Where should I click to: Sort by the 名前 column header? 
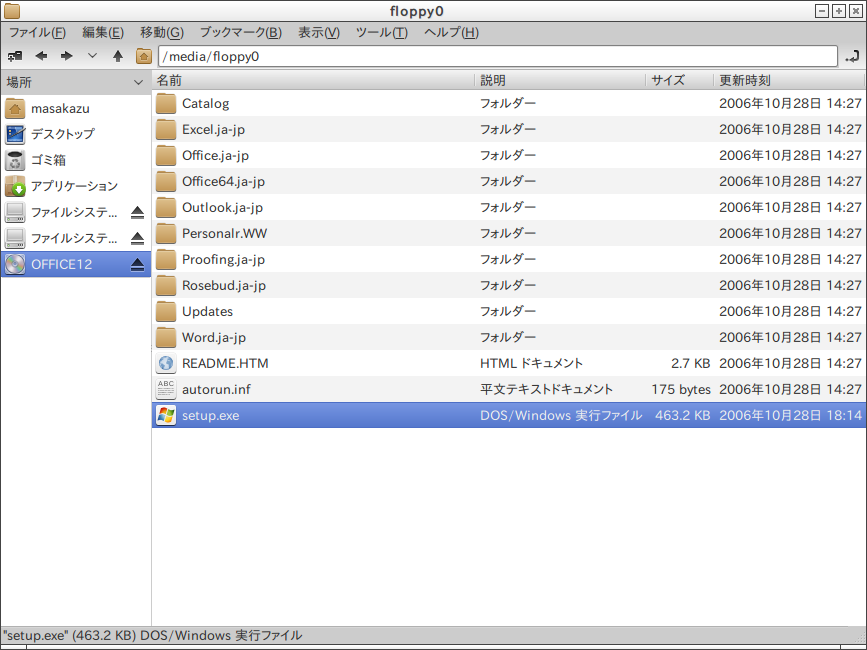(314, 81)
